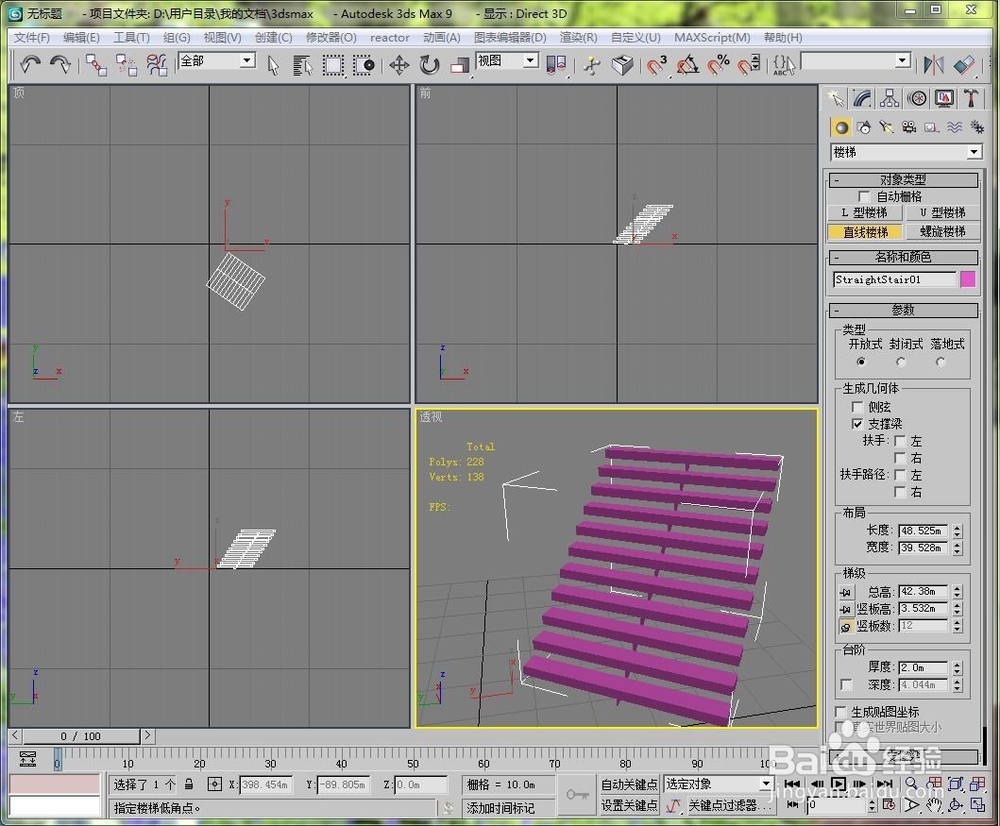
Task: Collapse the 名称和颜色 rollout
Action: click(903, 257)
